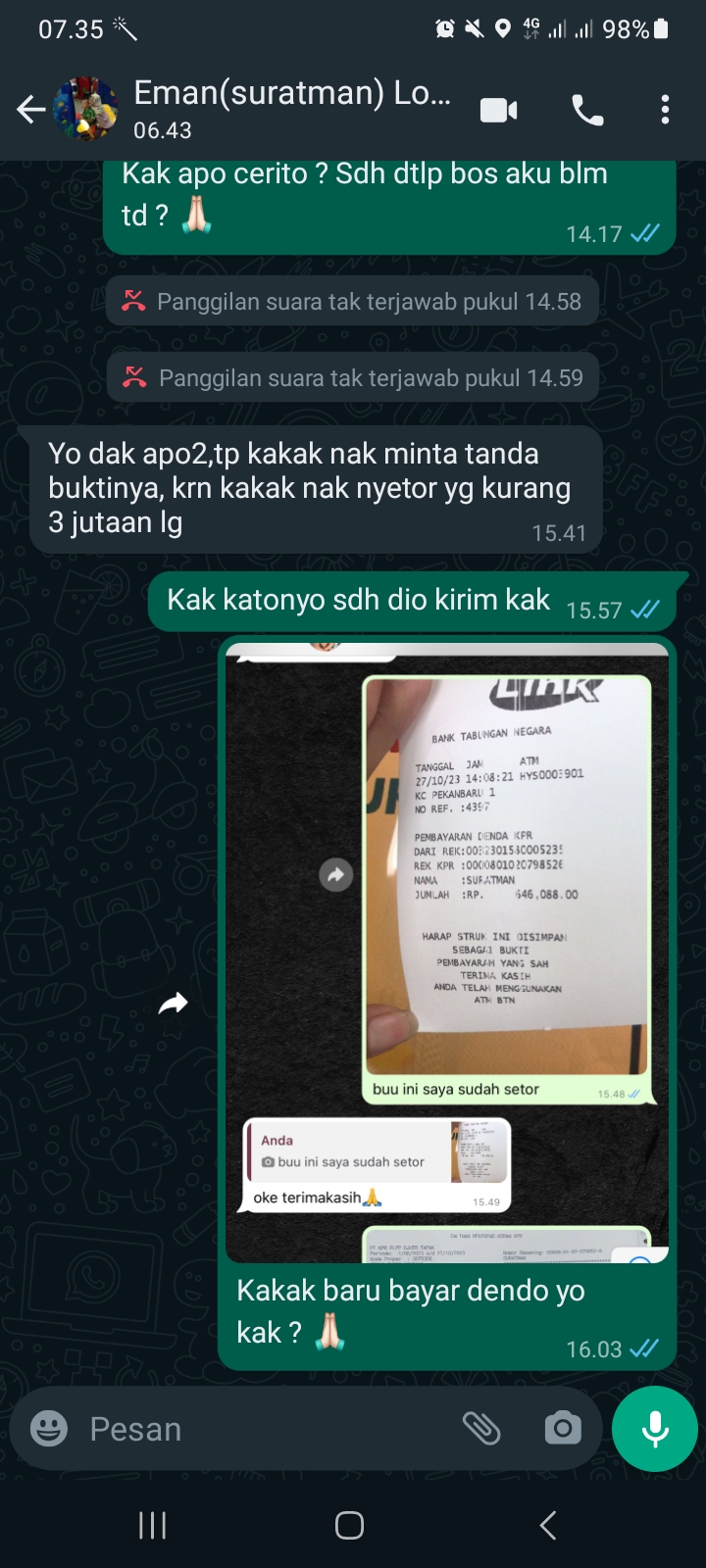Tap missed voice call notice at 14.58
Image resolution: width=706 pixels, height=1568 pixels.
pyautogui.click(x=352, y=301)
